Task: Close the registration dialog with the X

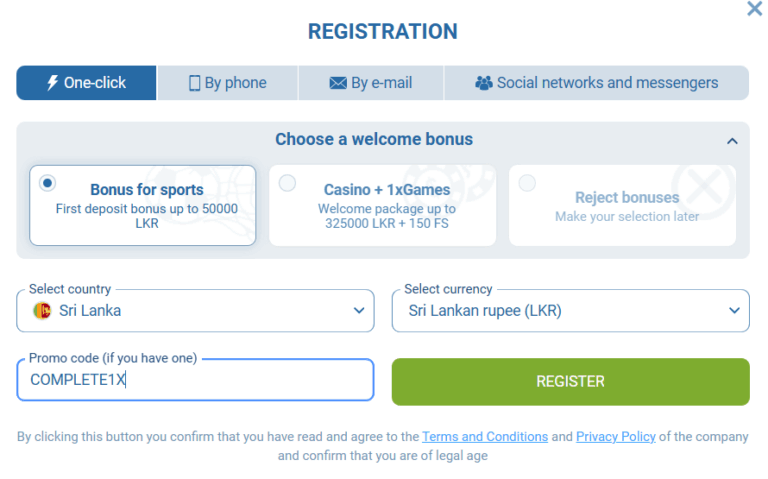Action: [755, 9]
